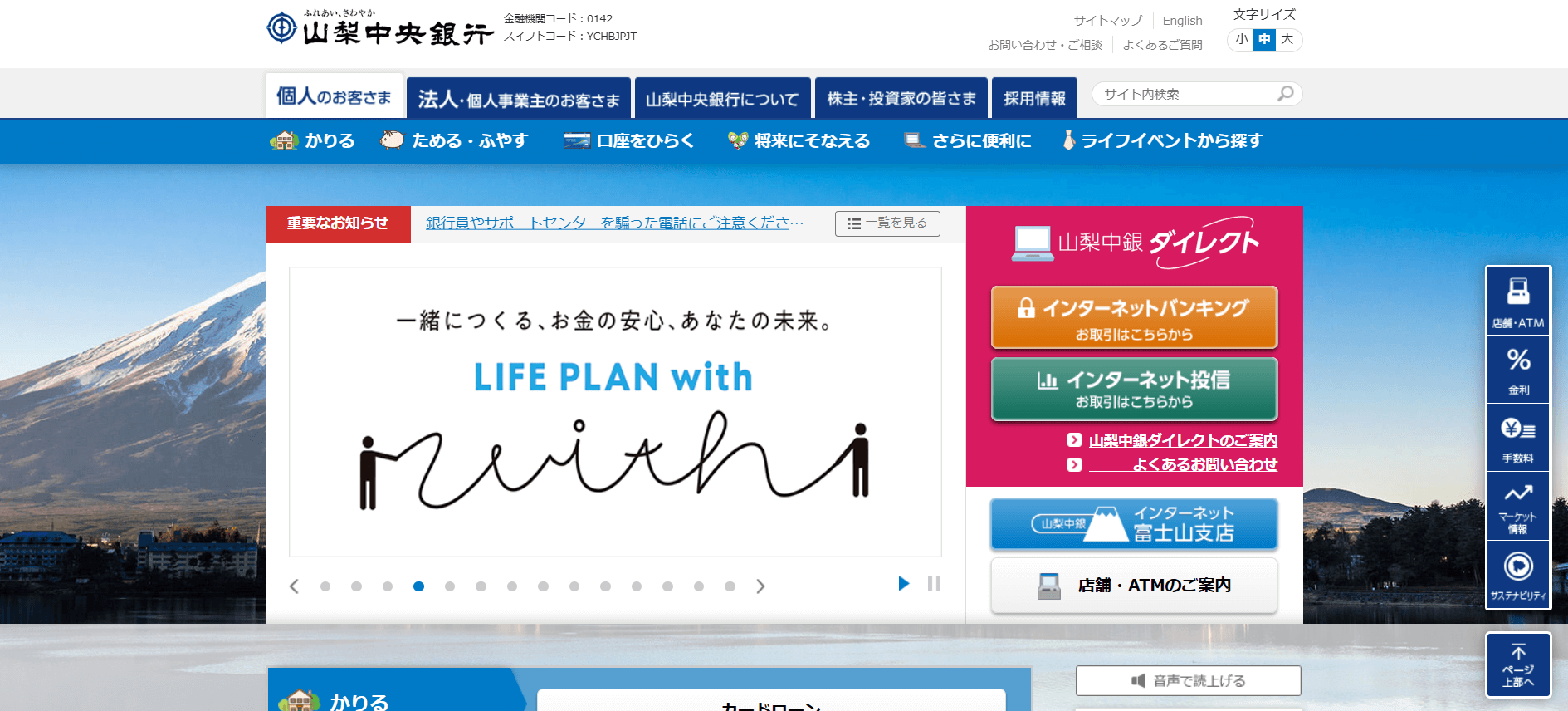This screenshot has width=1568, height=711.
Task: Select small font size 小
Action: [1242, 39]
